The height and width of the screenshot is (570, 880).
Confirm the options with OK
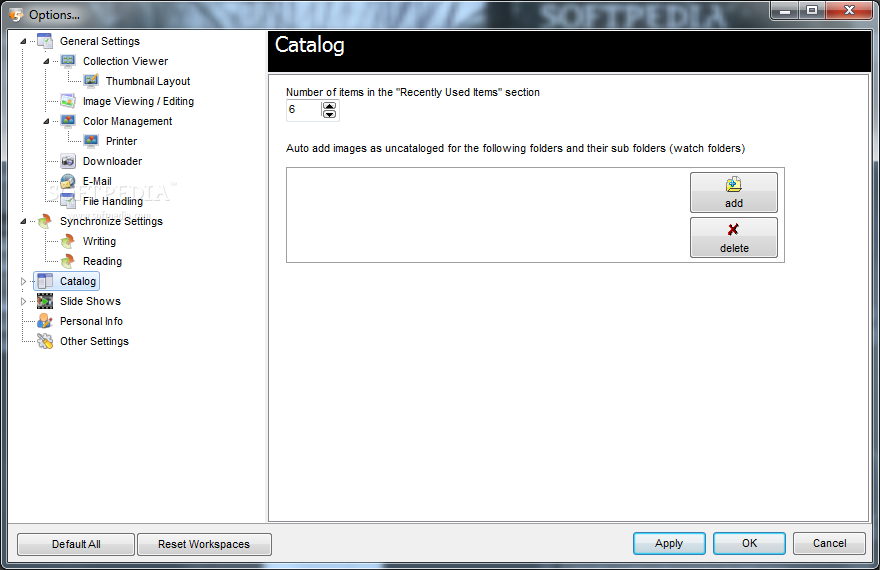click(749, 543)
